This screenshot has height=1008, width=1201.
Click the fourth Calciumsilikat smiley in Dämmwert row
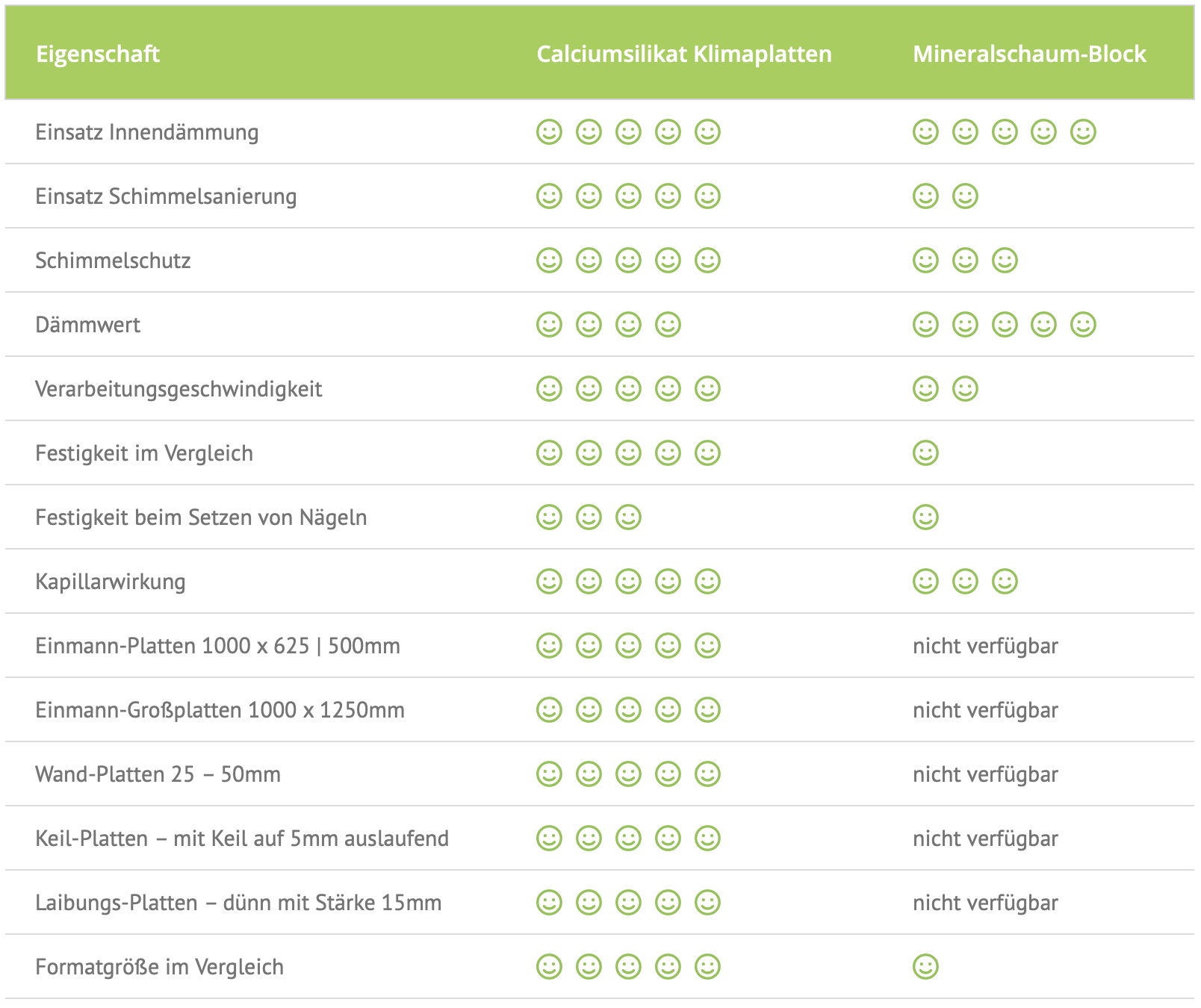click(x=668, y=324)
